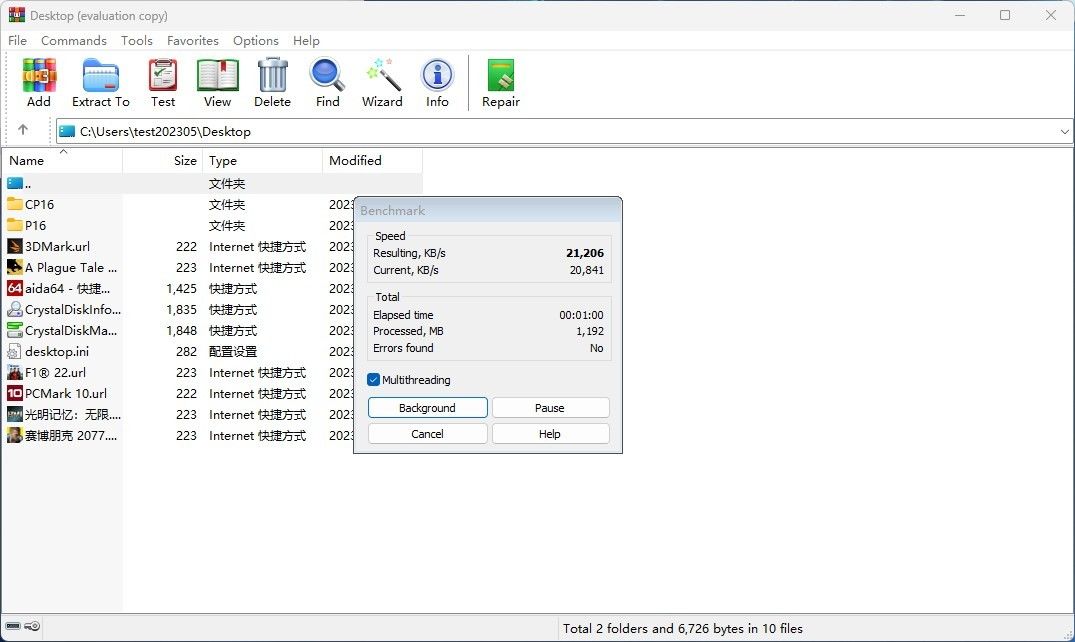Screen dimensions: 1075x642
Task: Click the Add archive toolbar icon
Action: point(39,76)
